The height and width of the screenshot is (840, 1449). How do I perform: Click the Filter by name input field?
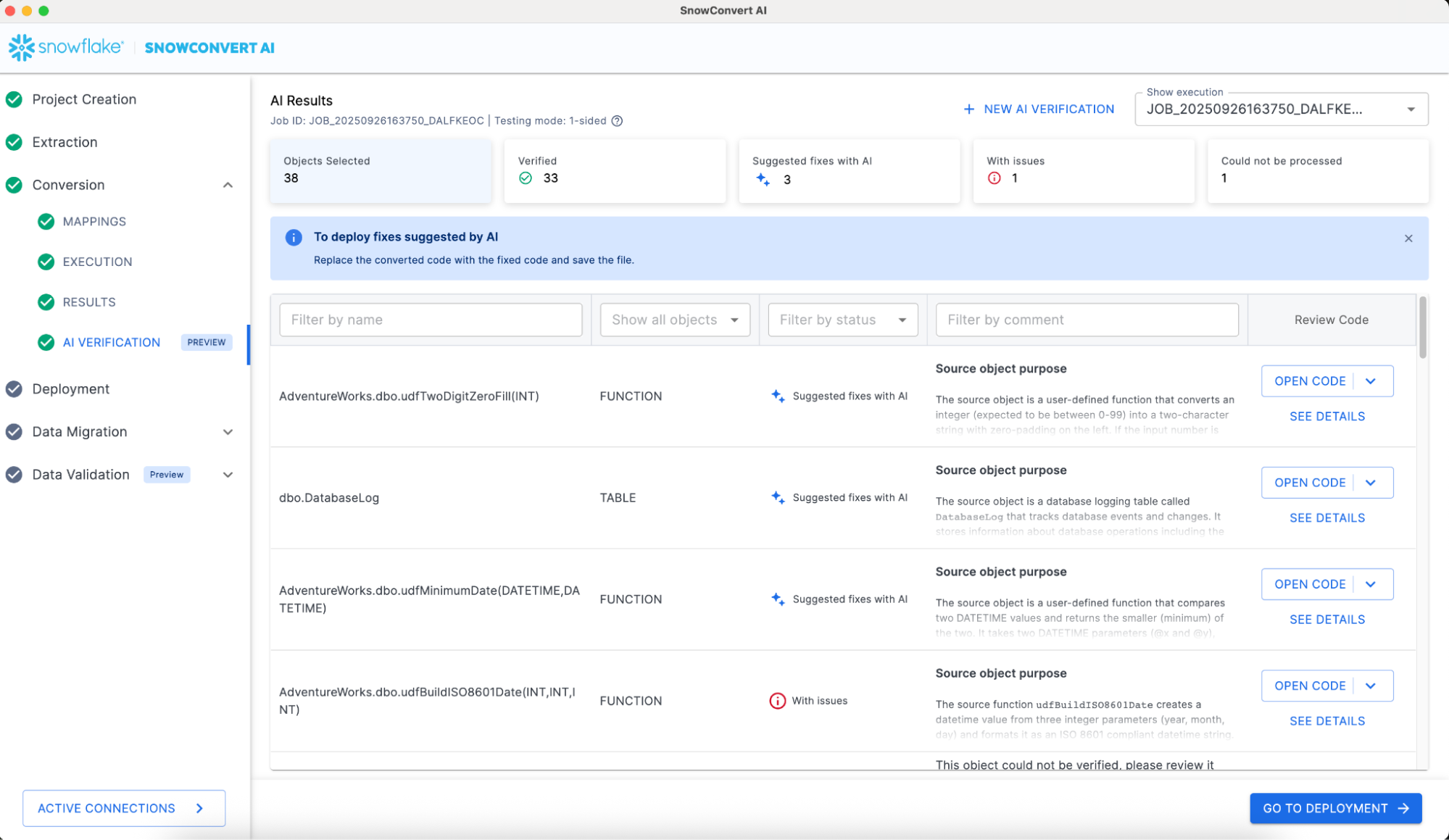coord(431,320)
